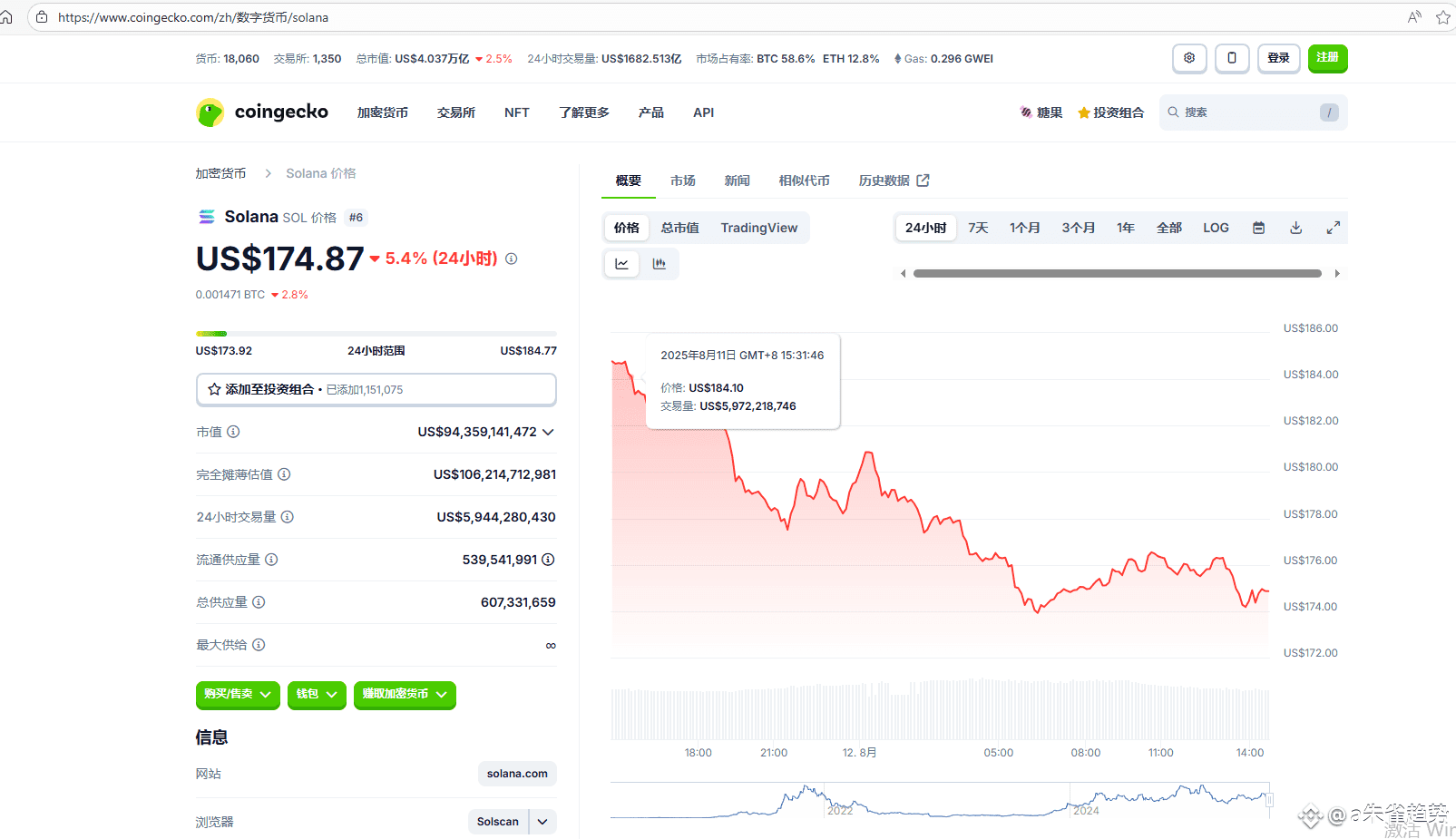The image size is (1456, 839).
Task: Switch to 新闻 tab
Action: (738, 180)
